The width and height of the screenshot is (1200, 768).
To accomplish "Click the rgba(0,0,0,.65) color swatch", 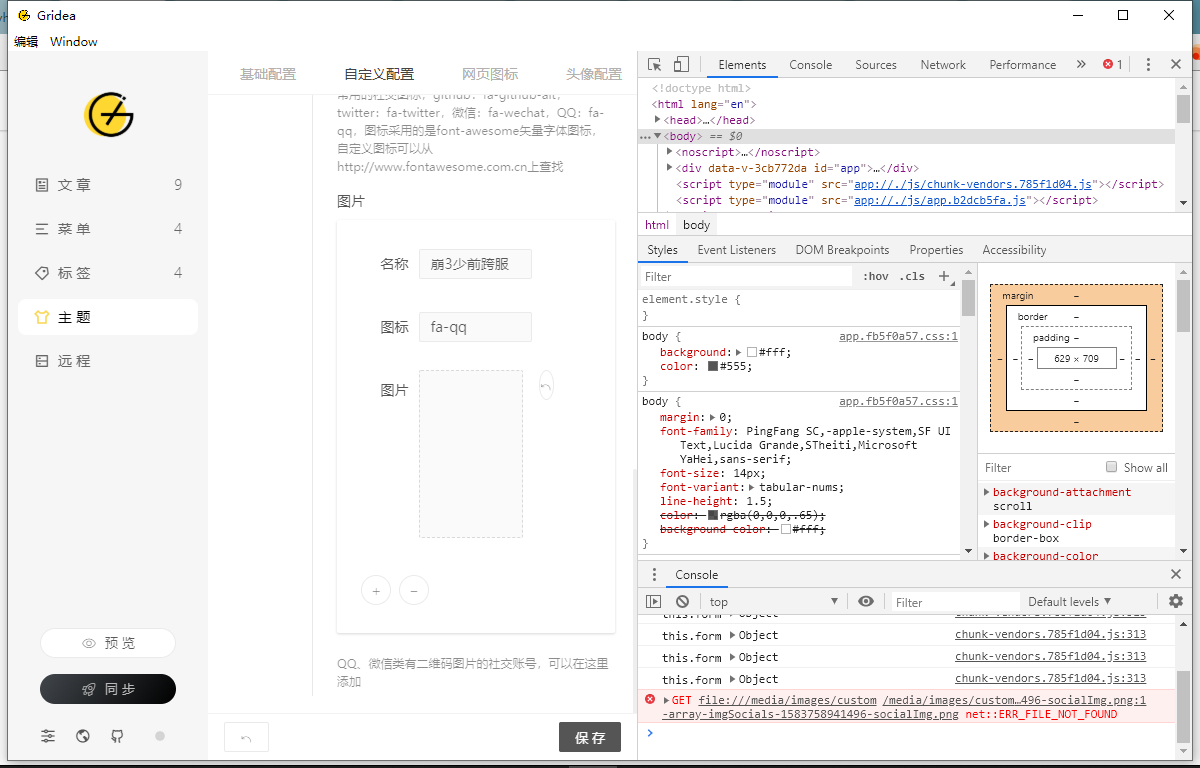I will pyautogui.click(x=713, y=515).
